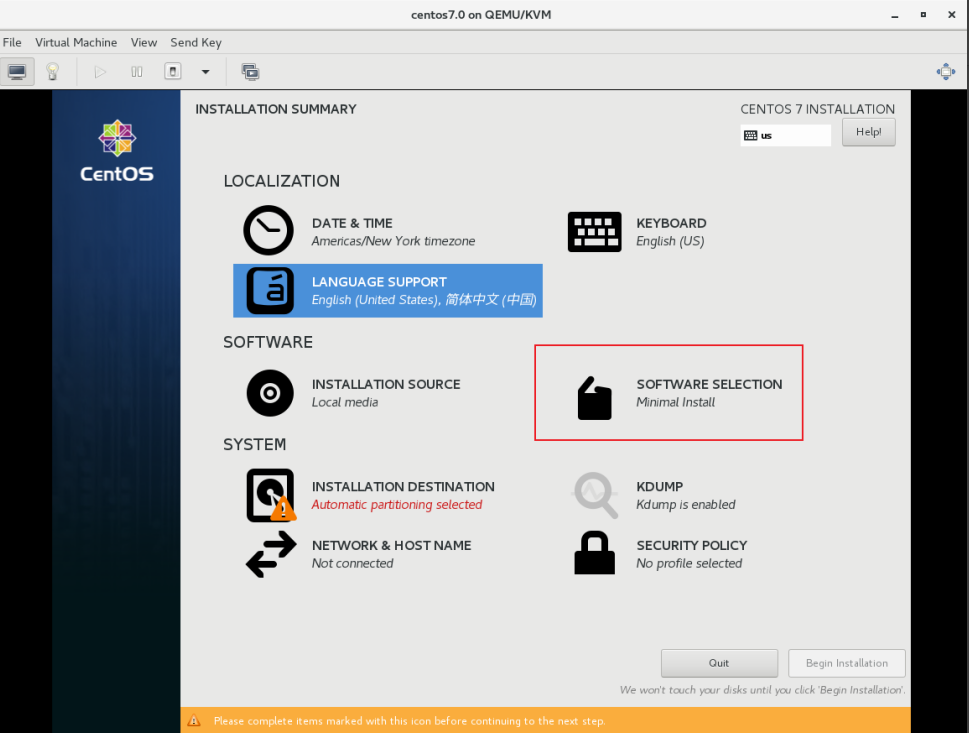Open the Virtual Machine menu
The height and width of the screenshot is (733, 969).
click(x=76, y=42)
